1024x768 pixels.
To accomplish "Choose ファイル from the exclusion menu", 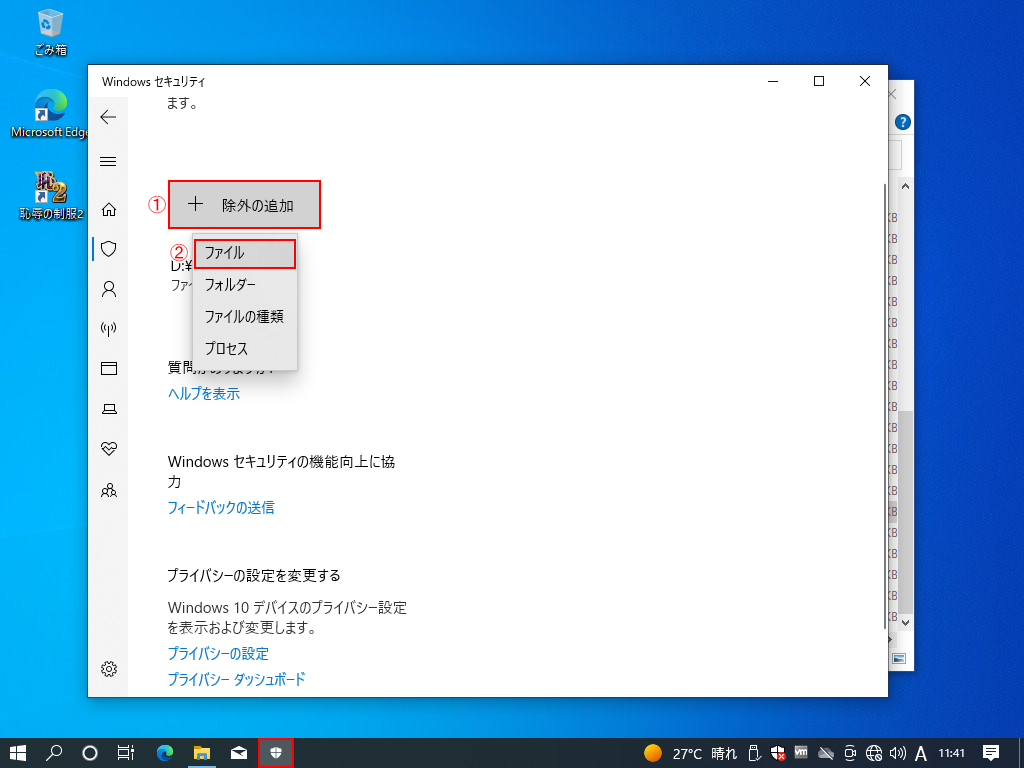I will coord(244,254).
